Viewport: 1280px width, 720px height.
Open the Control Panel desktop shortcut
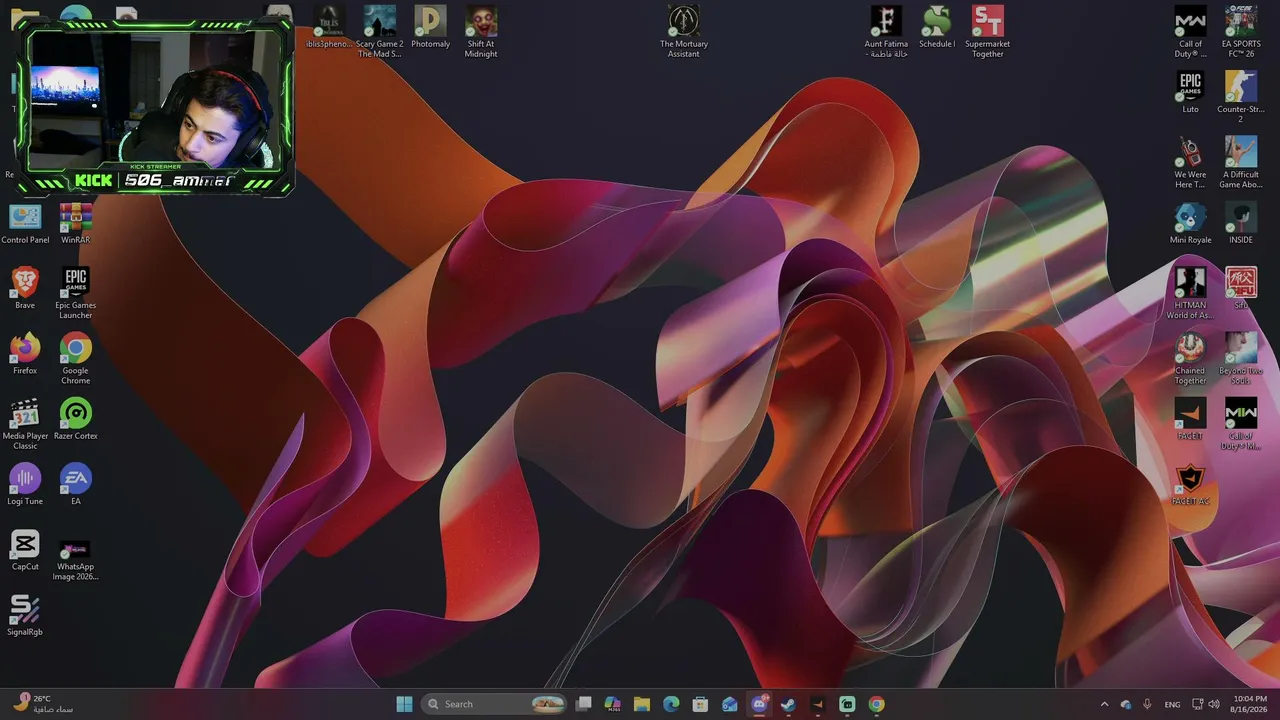click(25, 224)
